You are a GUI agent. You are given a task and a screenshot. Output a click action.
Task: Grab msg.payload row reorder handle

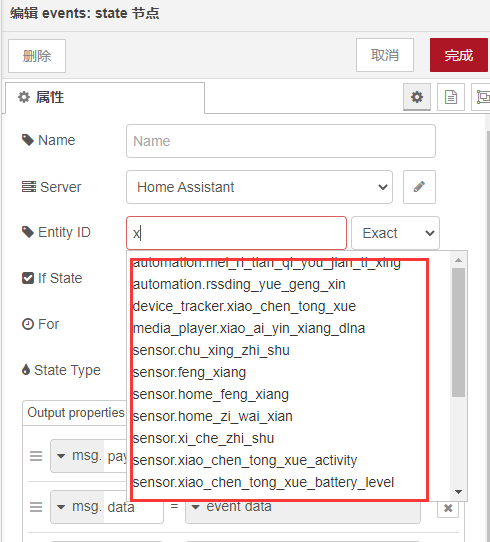pyautogui.click(x=36, y=456)
